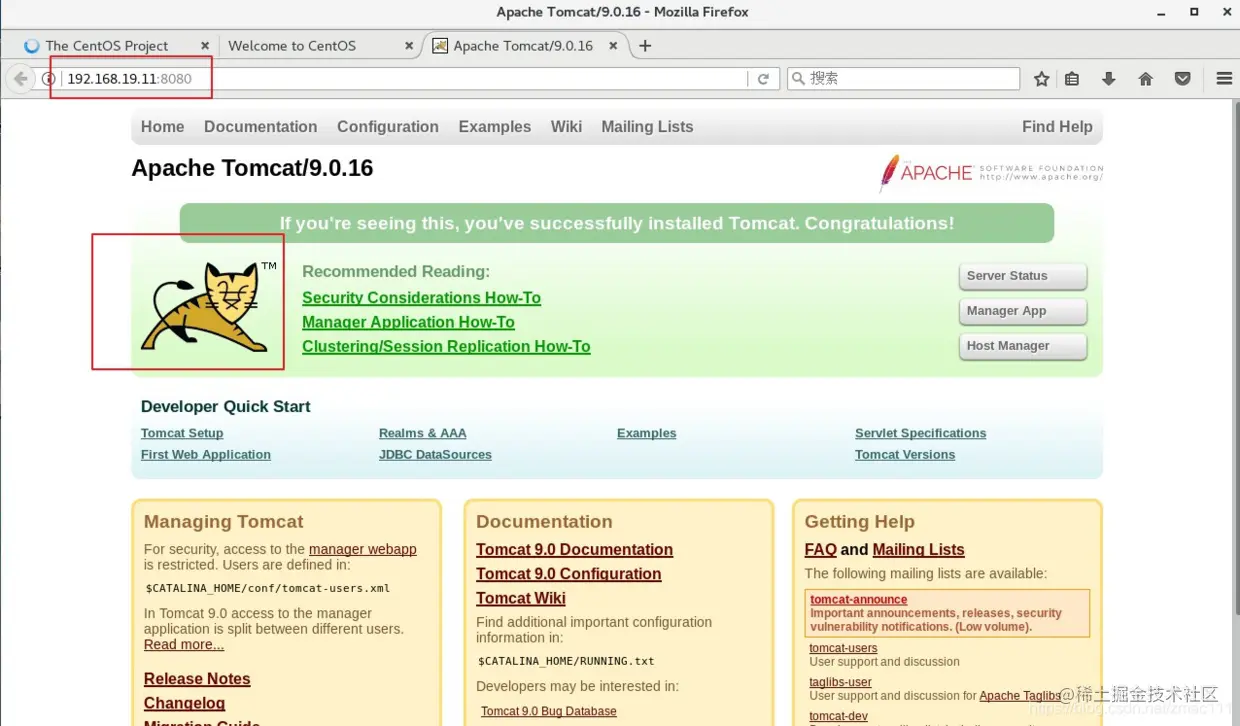Open Tomcat 9.0 Documentation link
Image resolution: width=1240 pixels, height=726 pixels.
tap(574, 550)
